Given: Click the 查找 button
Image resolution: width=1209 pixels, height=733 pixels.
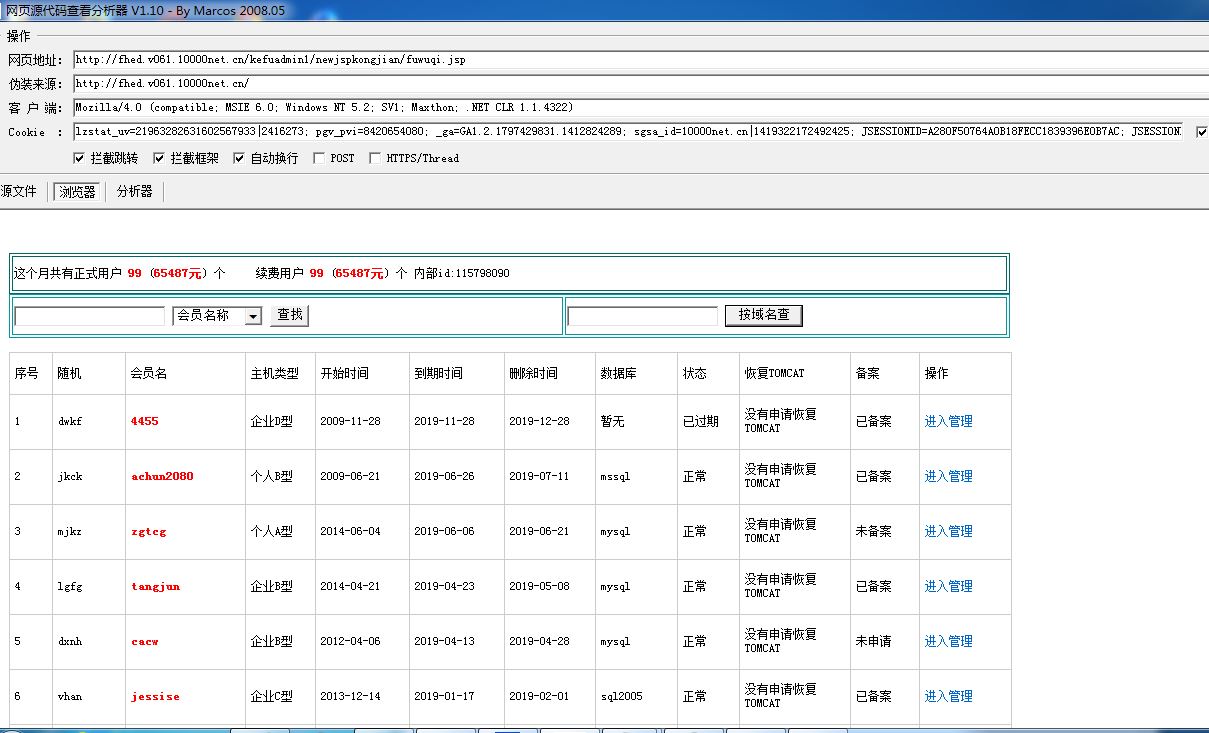Looking at the screenshot, I should pos(290,315).
